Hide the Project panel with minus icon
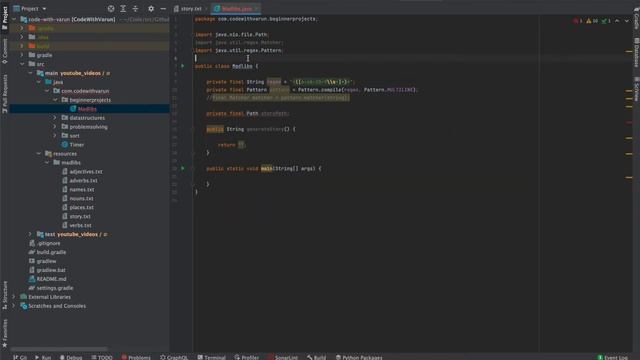Viewport: 640px width, 360px height. pyautogui.click(x=163, y=9)
